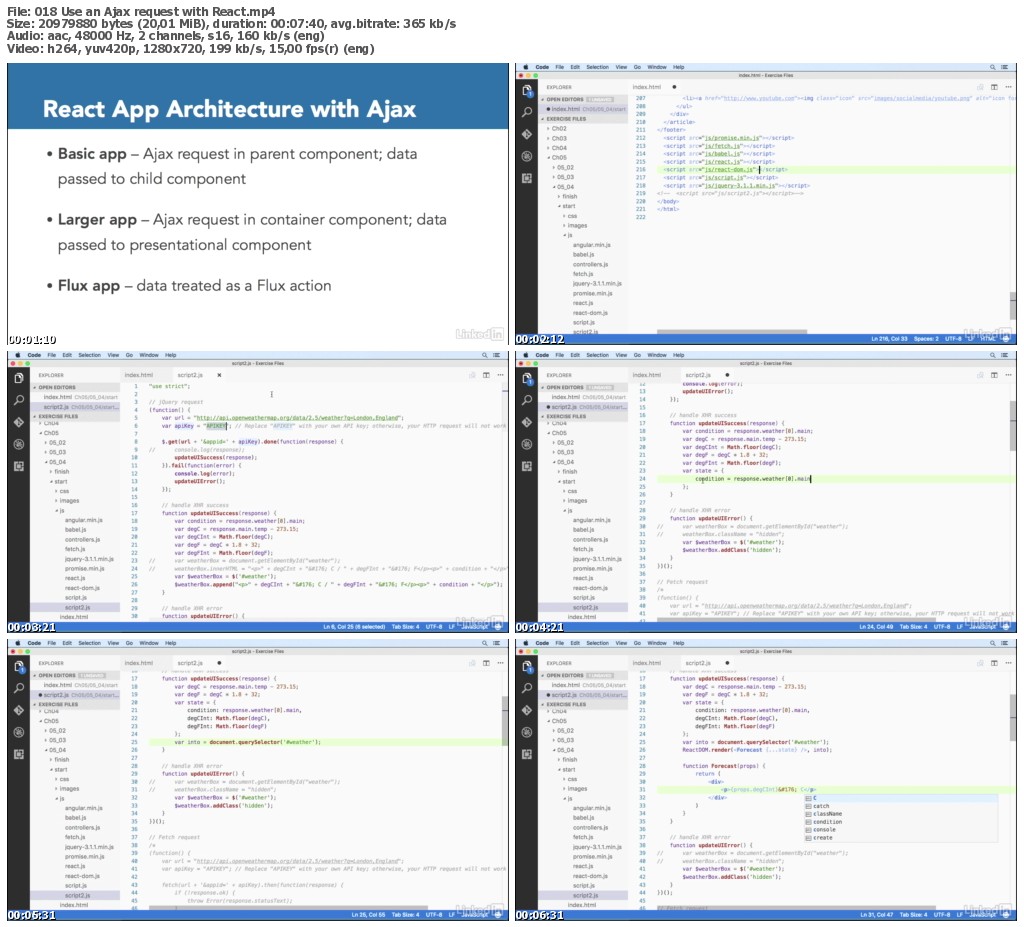Expand Ch03 folder in the 00:02:12 frame

click(558, 138)
